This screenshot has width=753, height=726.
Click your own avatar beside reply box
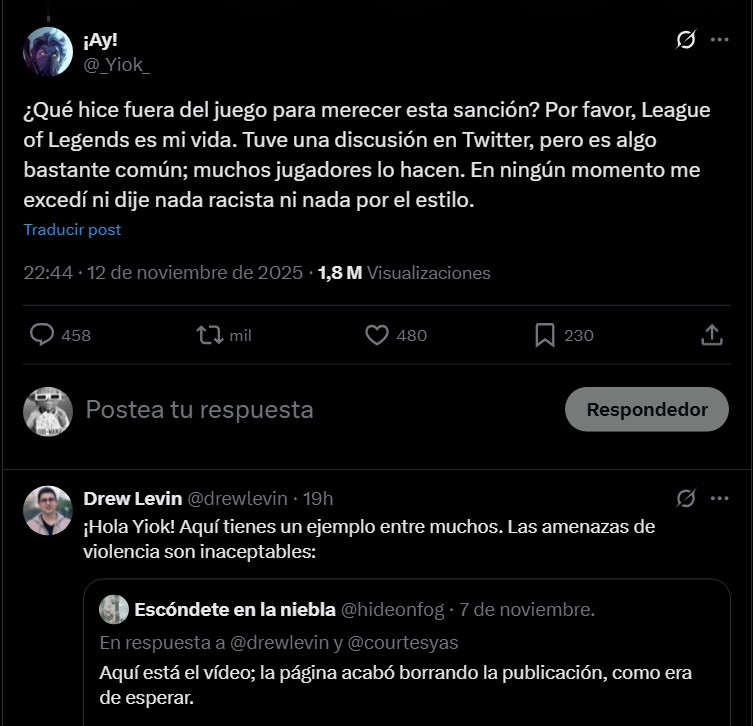48,411
